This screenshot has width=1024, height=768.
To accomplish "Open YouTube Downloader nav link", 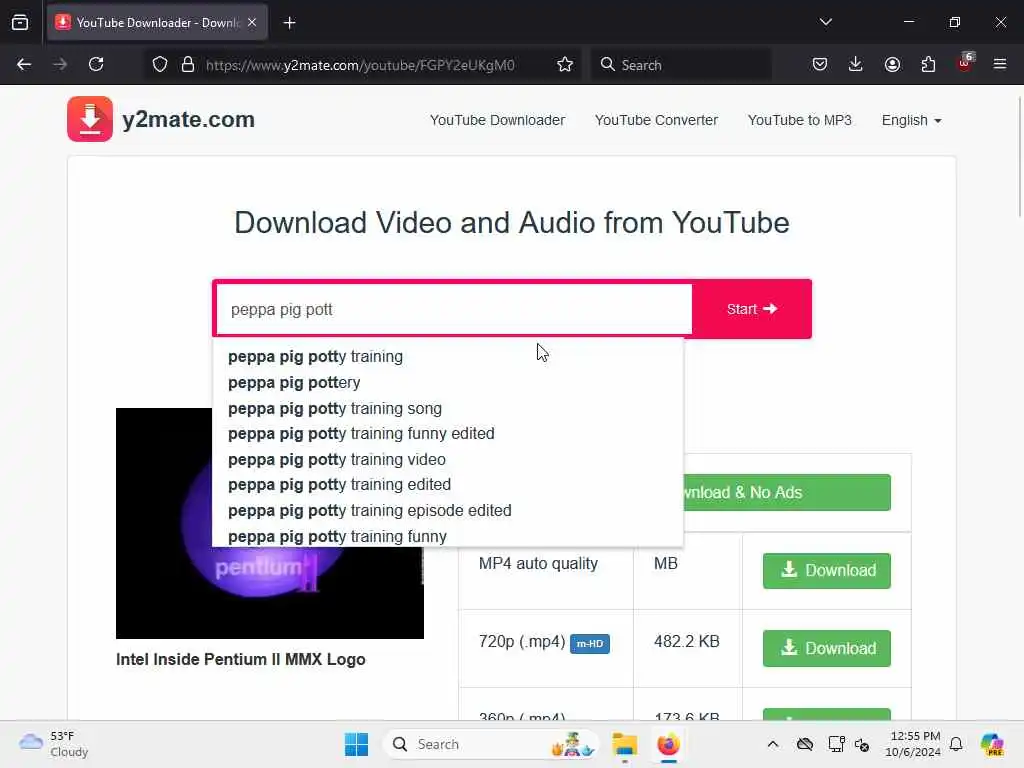I will [x=497, y=120].
